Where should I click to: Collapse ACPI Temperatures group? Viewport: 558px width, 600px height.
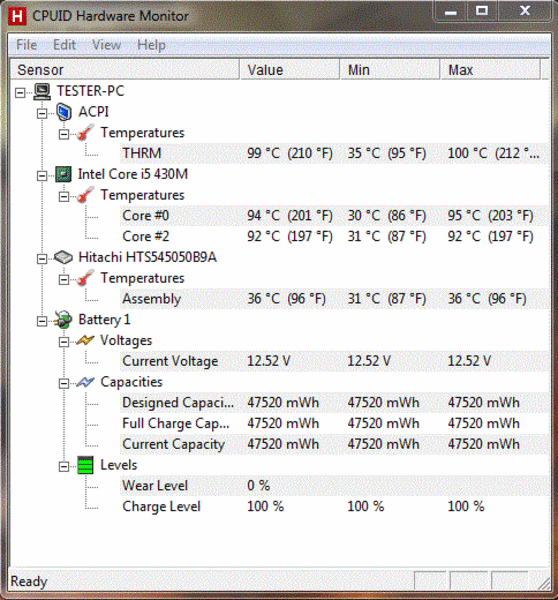click(64, 134)
